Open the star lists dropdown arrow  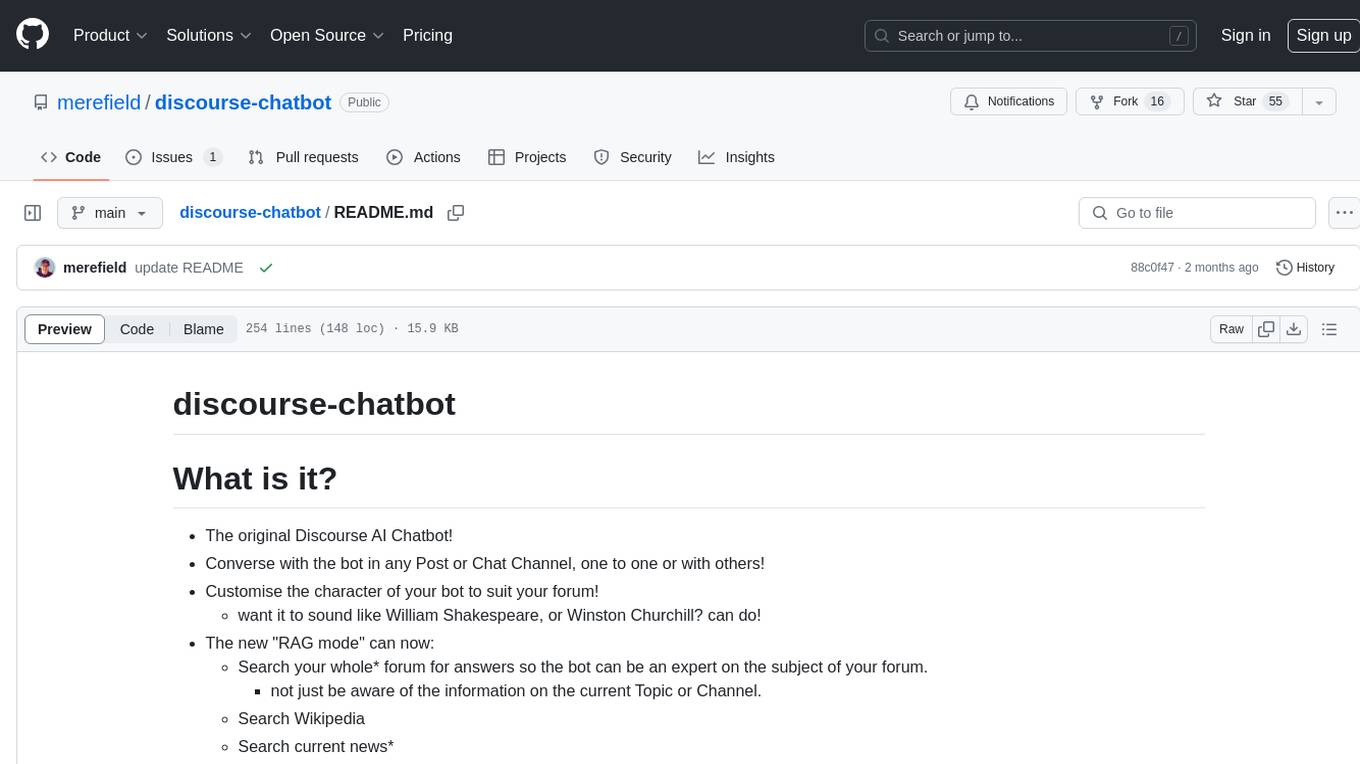point(1319,102)
